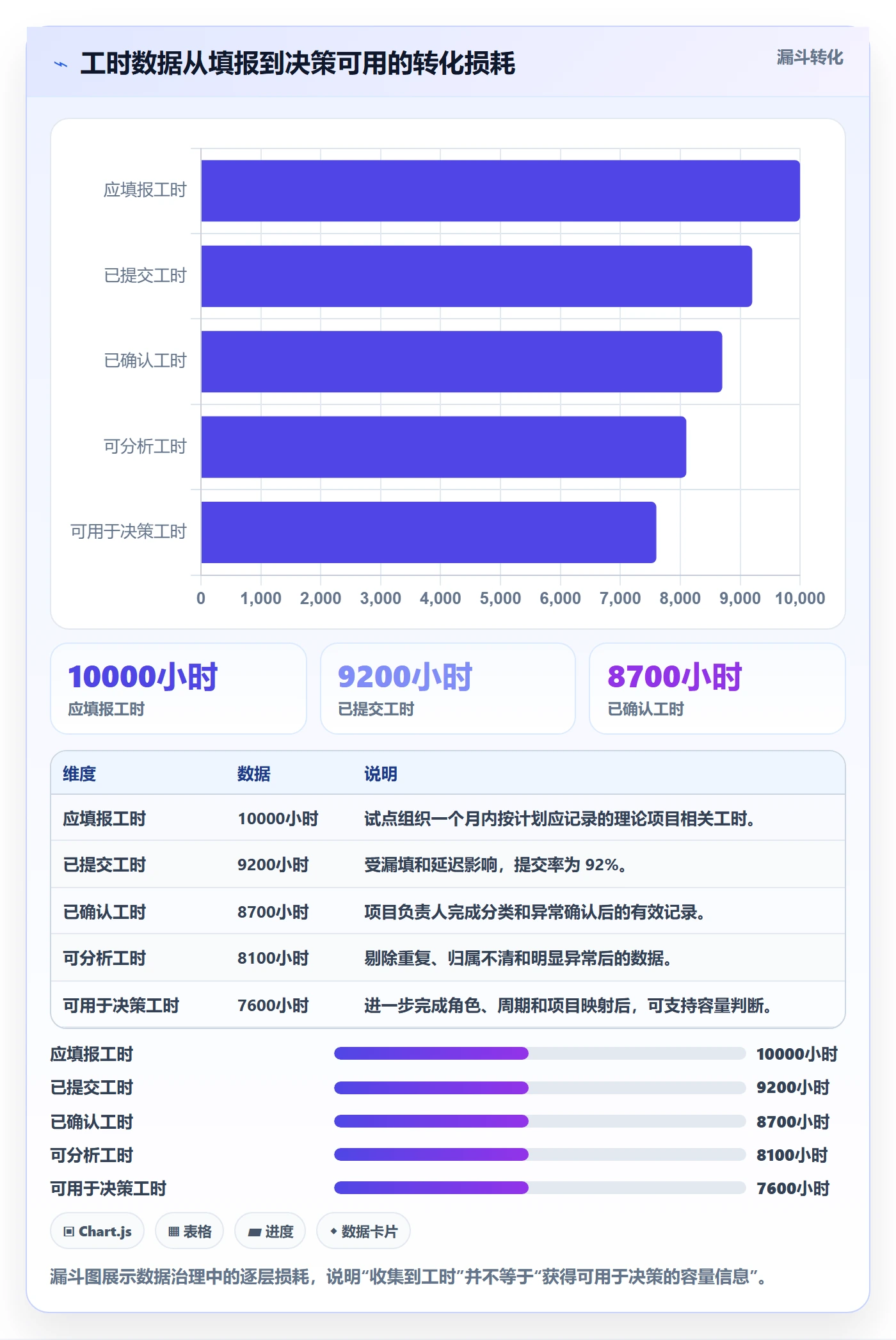Click the 说明 column header
Image resolution: width=896 pixels, height=1340 pixels.
coord(381,774)
